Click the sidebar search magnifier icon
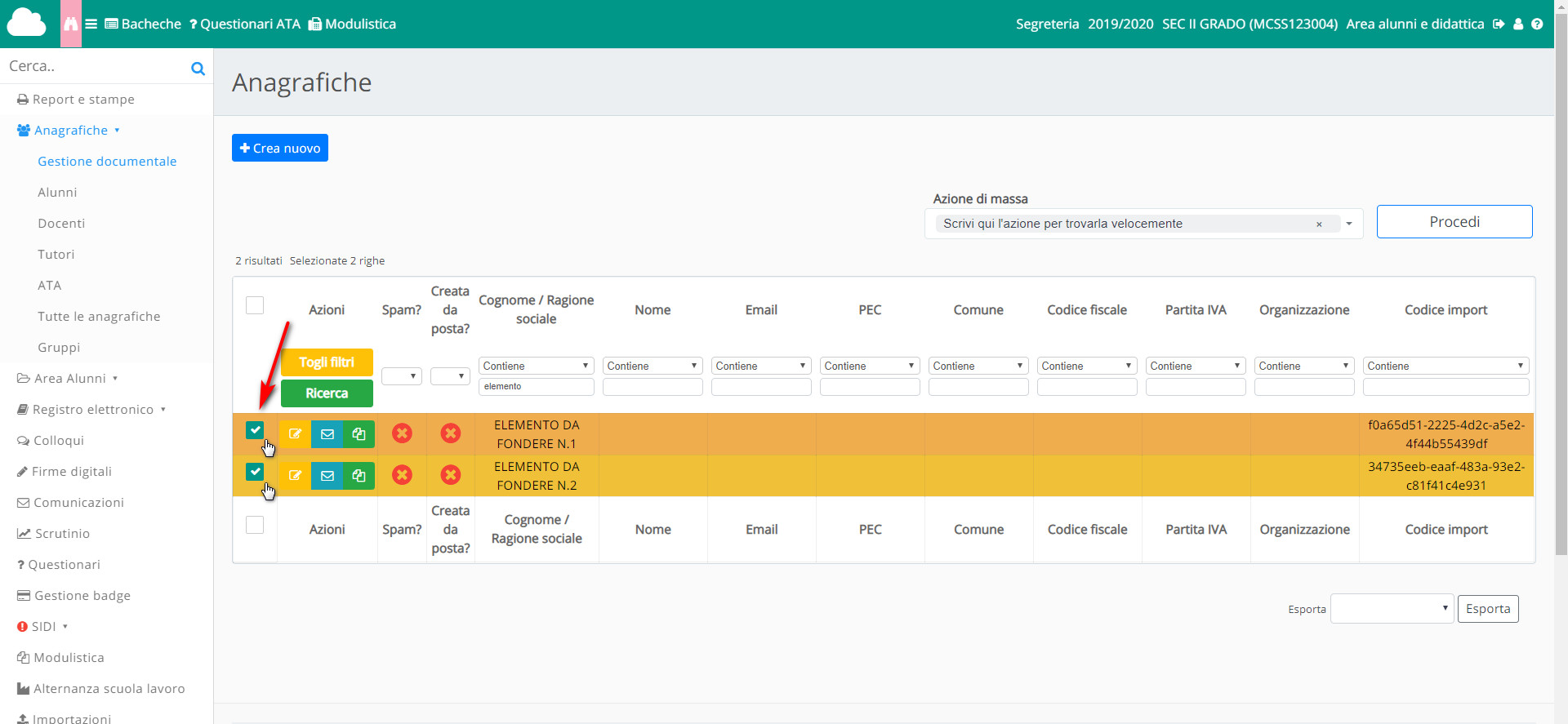The width and height of the screenshot is (1568, 724). tap(198, 69)
